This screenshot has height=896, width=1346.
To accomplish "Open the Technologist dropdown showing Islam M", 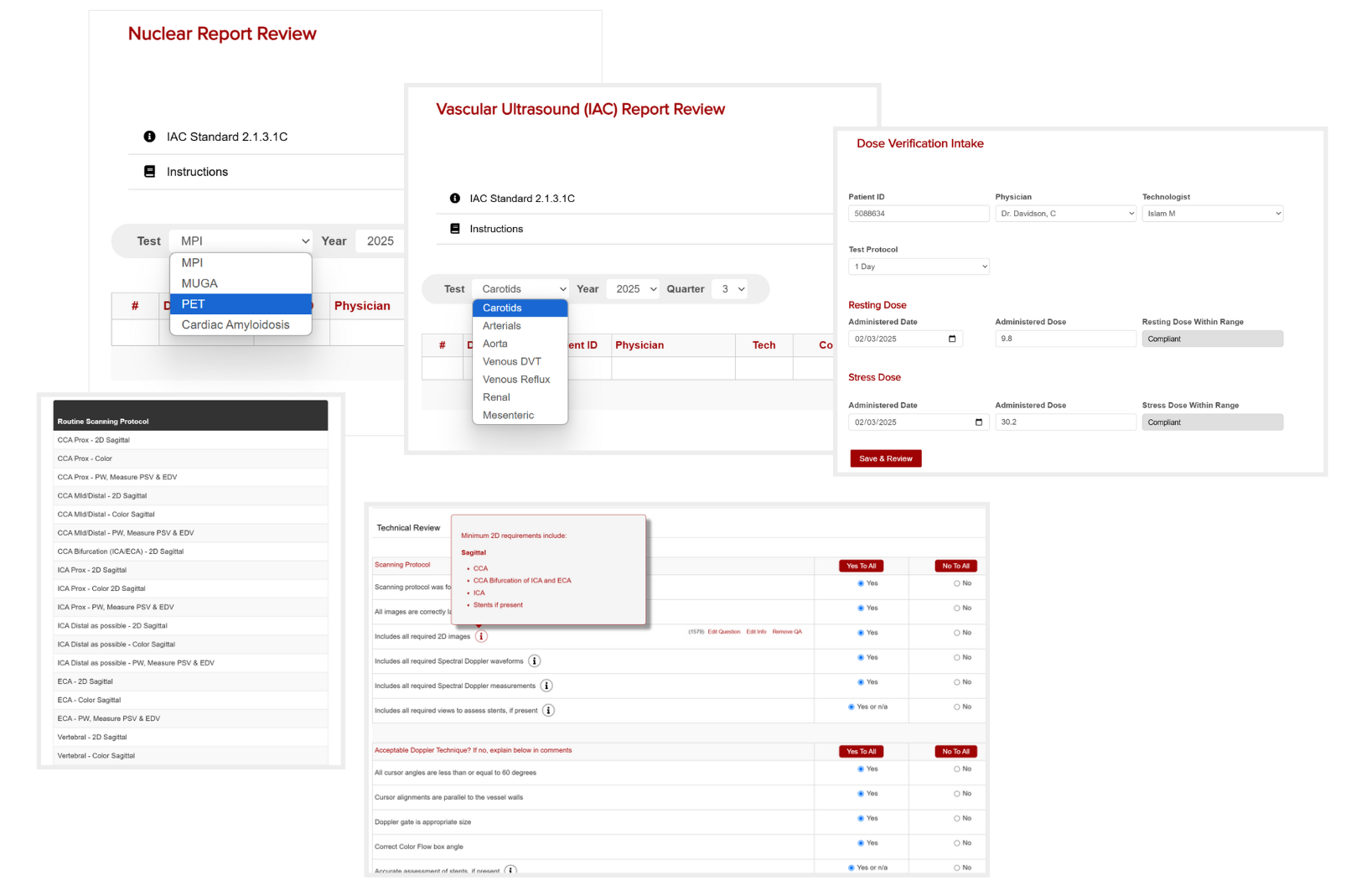I will point(1212,214).
